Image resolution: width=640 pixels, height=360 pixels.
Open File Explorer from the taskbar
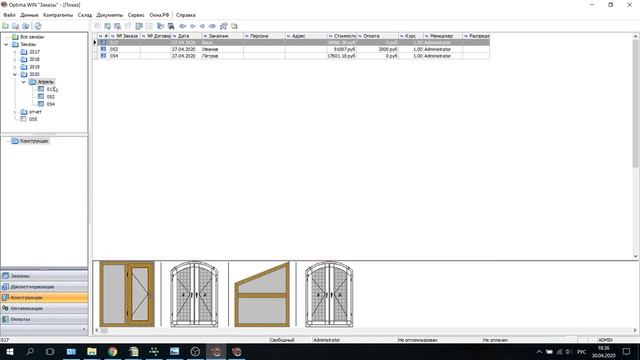point(92,351)
